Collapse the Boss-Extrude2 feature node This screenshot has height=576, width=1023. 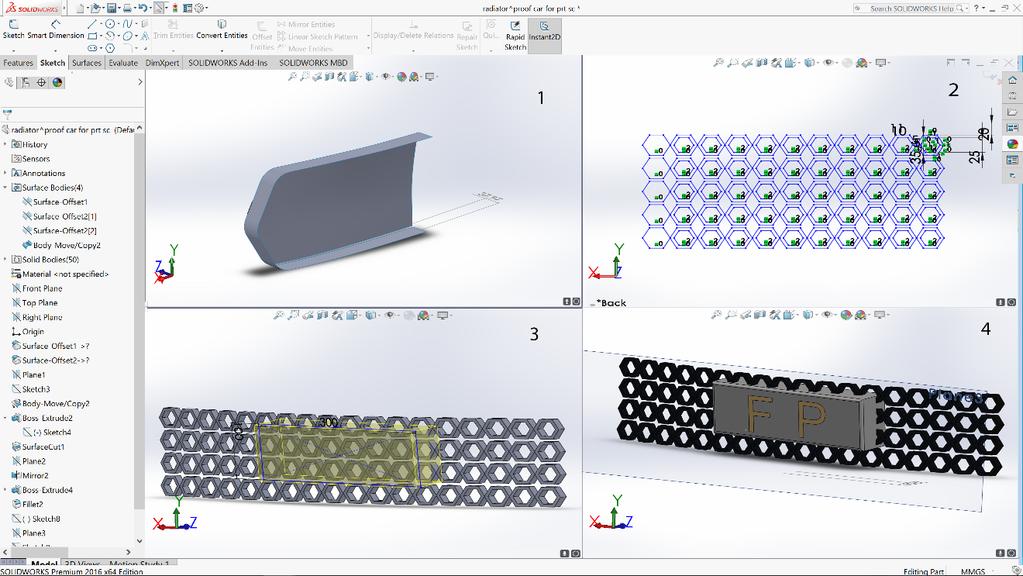pyautogui.click(x=5, y=417)
